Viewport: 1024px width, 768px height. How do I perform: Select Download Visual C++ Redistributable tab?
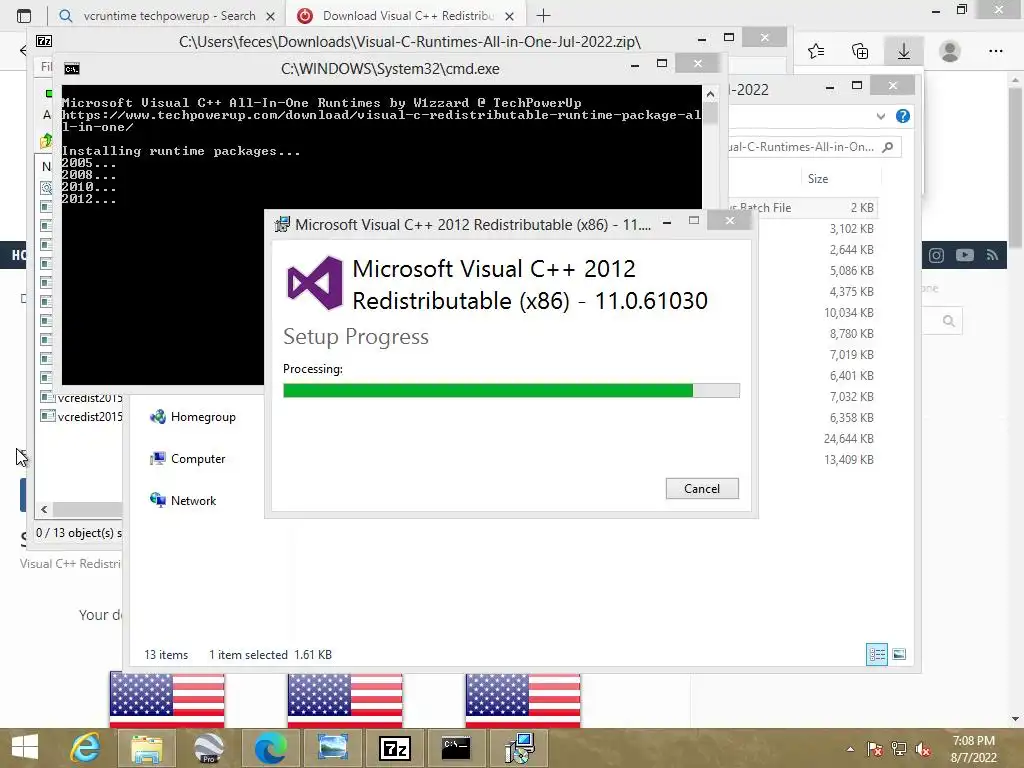click(x=408, y=16)
